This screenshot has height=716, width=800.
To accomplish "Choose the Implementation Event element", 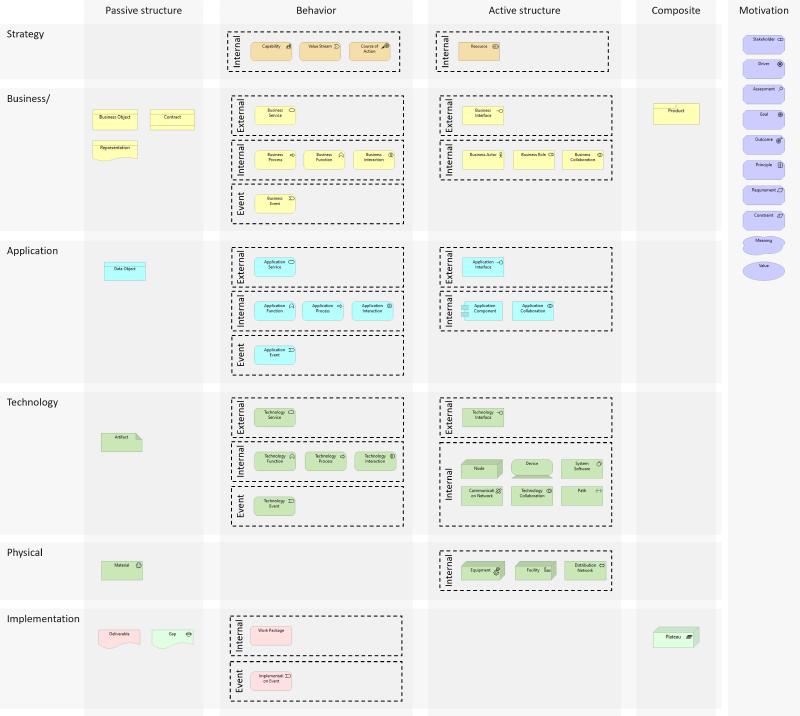I will [271, 681].
